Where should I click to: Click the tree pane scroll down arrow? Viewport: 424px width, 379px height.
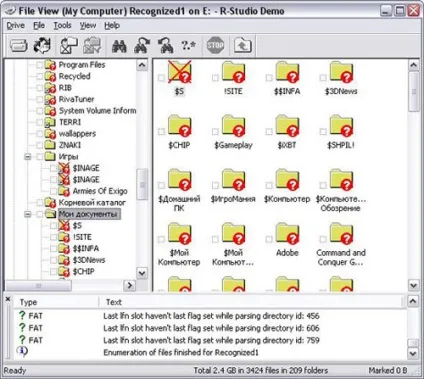(x=142, y=273)
